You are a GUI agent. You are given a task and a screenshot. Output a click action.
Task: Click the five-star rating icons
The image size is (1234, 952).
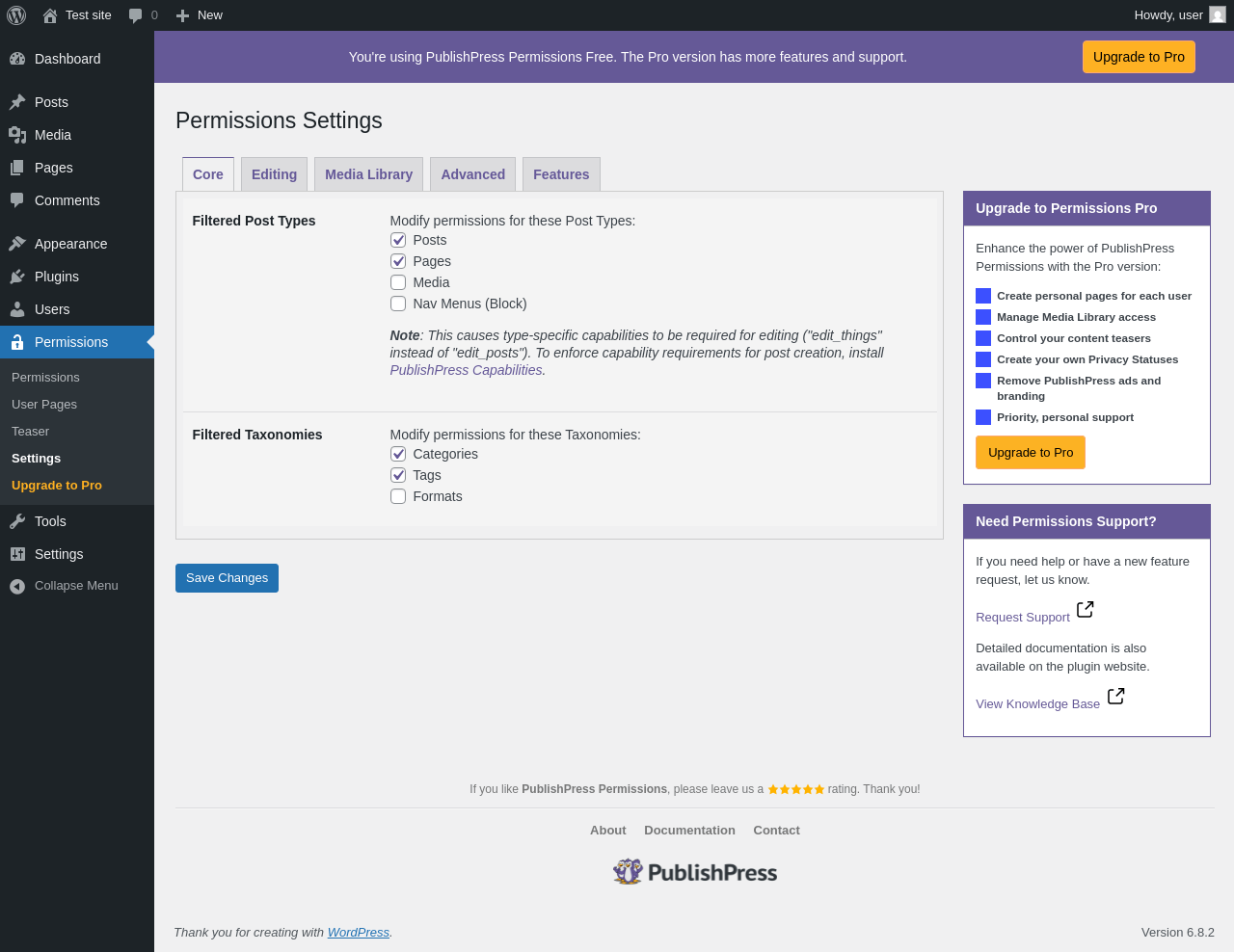coord(796,789)
